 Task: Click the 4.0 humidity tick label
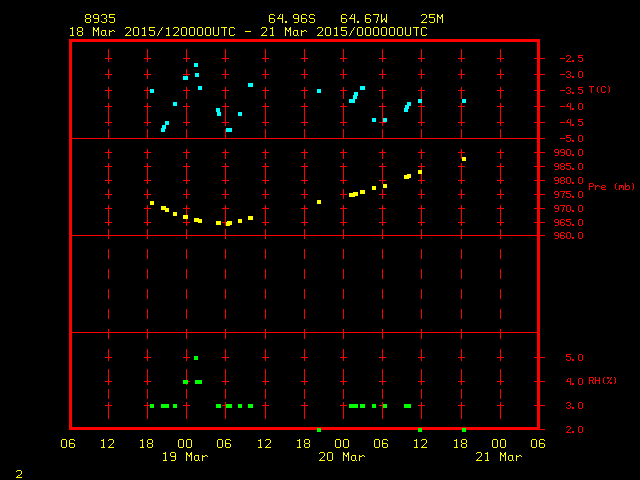click(574, 382)
